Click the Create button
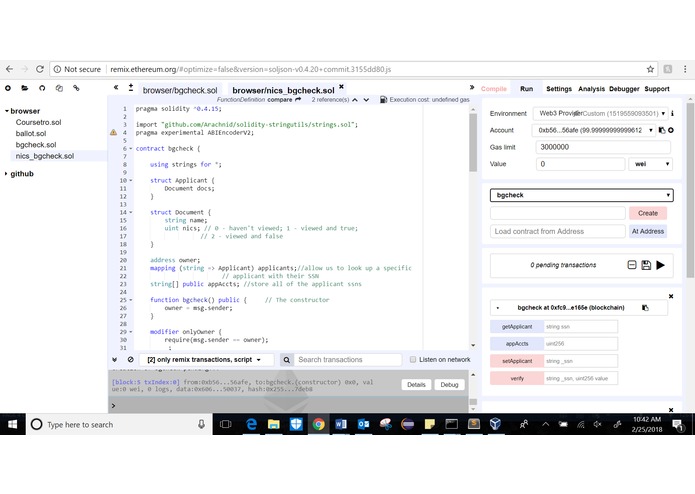This screenshot has width=695, height=494. (648, 213)
